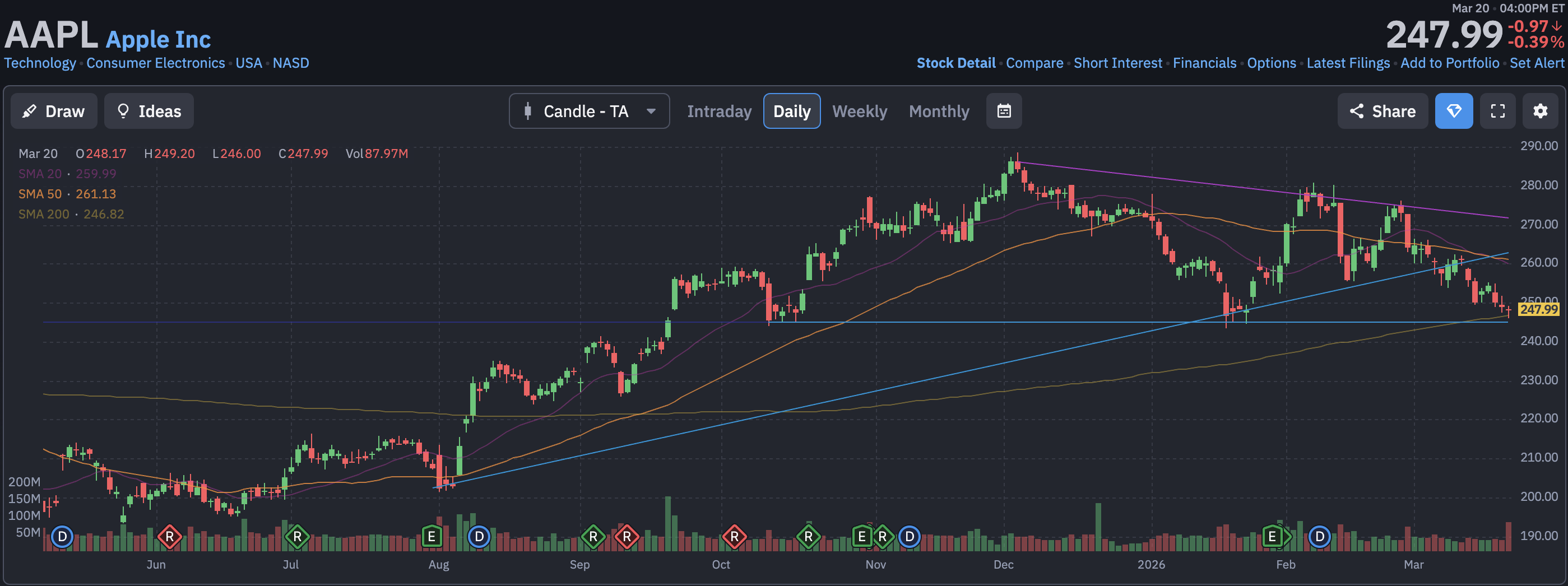This screenshot has width=1568, height=586.
Task: Click the large 247.99 last price
Action: click(x=1444, y=35)
